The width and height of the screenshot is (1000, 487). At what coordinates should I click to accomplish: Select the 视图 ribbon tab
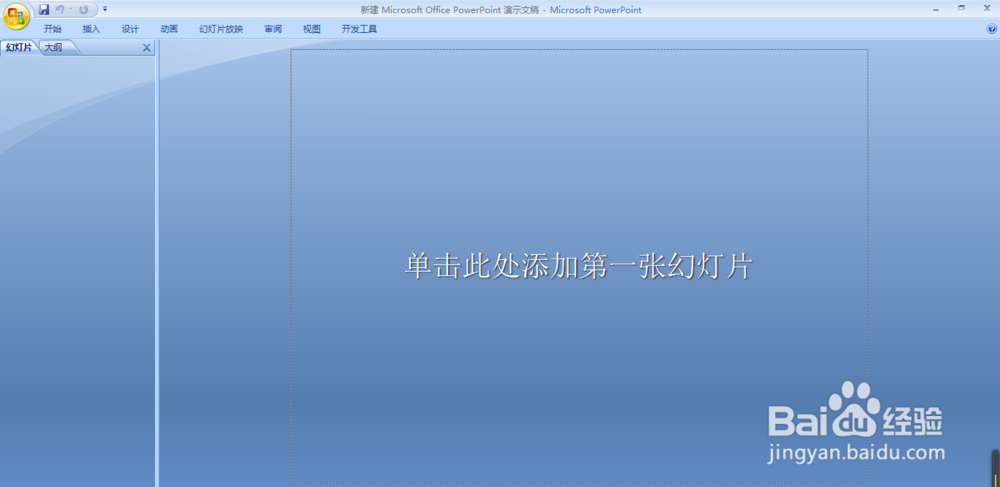[x=312, y=29]
